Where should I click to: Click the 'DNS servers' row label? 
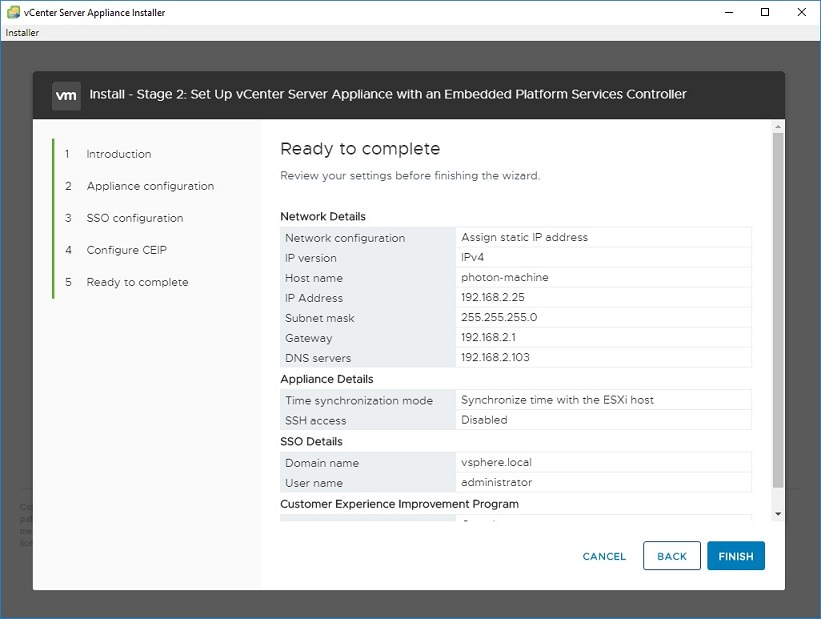click(318, 358)
